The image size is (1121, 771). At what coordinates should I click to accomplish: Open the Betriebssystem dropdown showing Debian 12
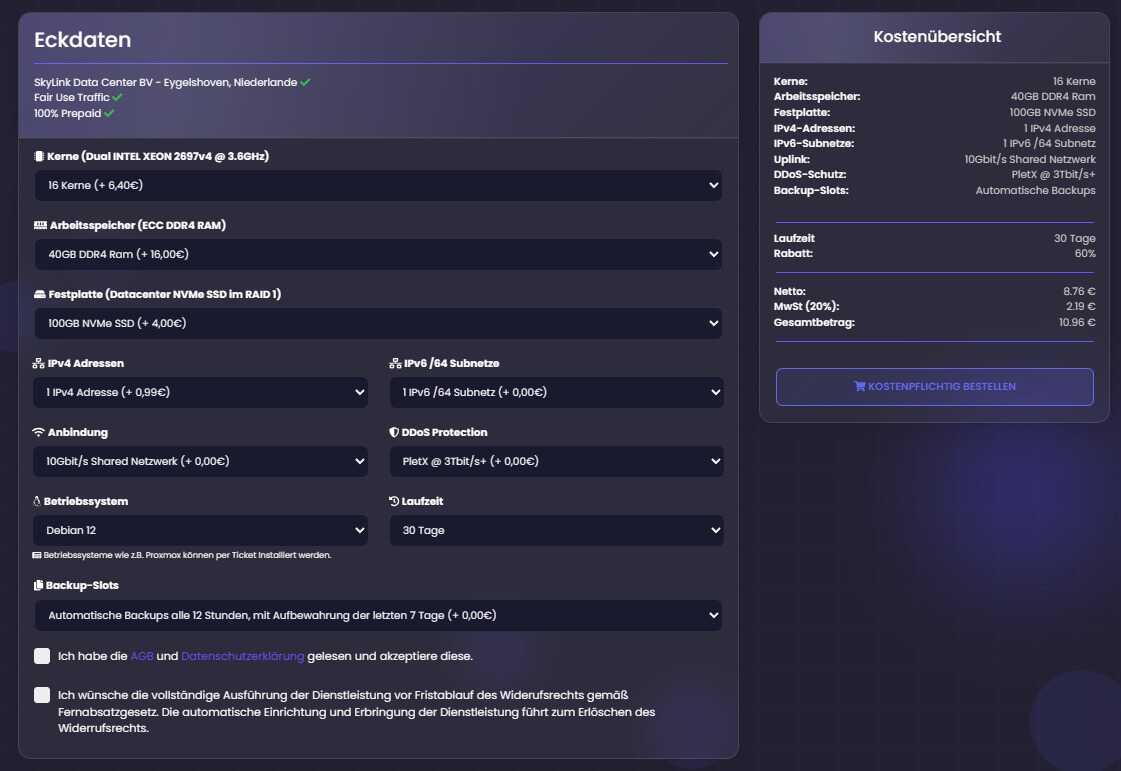pos(200,530)
